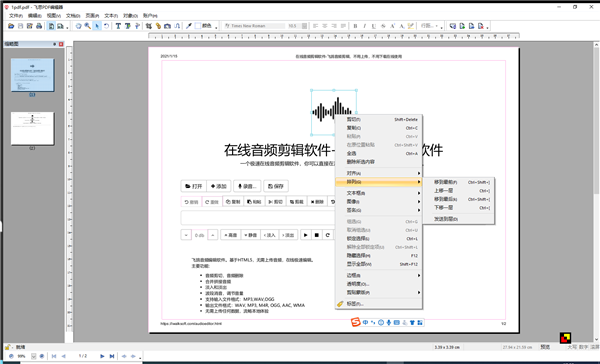Click the camera snapshot tool icon
This screenshot has height=364, width=600.
pyautogui.click(x=167, y=26)
